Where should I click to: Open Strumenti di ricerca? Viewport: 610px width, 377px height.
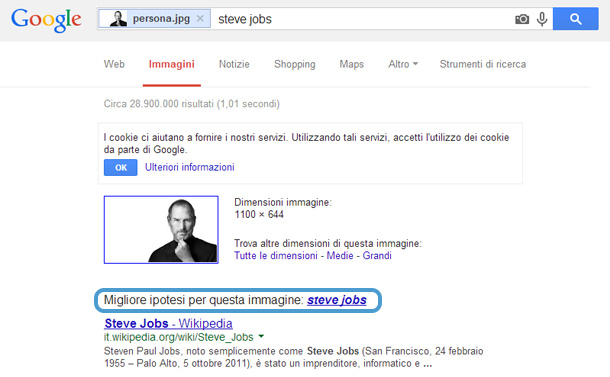tap(483, 64)
